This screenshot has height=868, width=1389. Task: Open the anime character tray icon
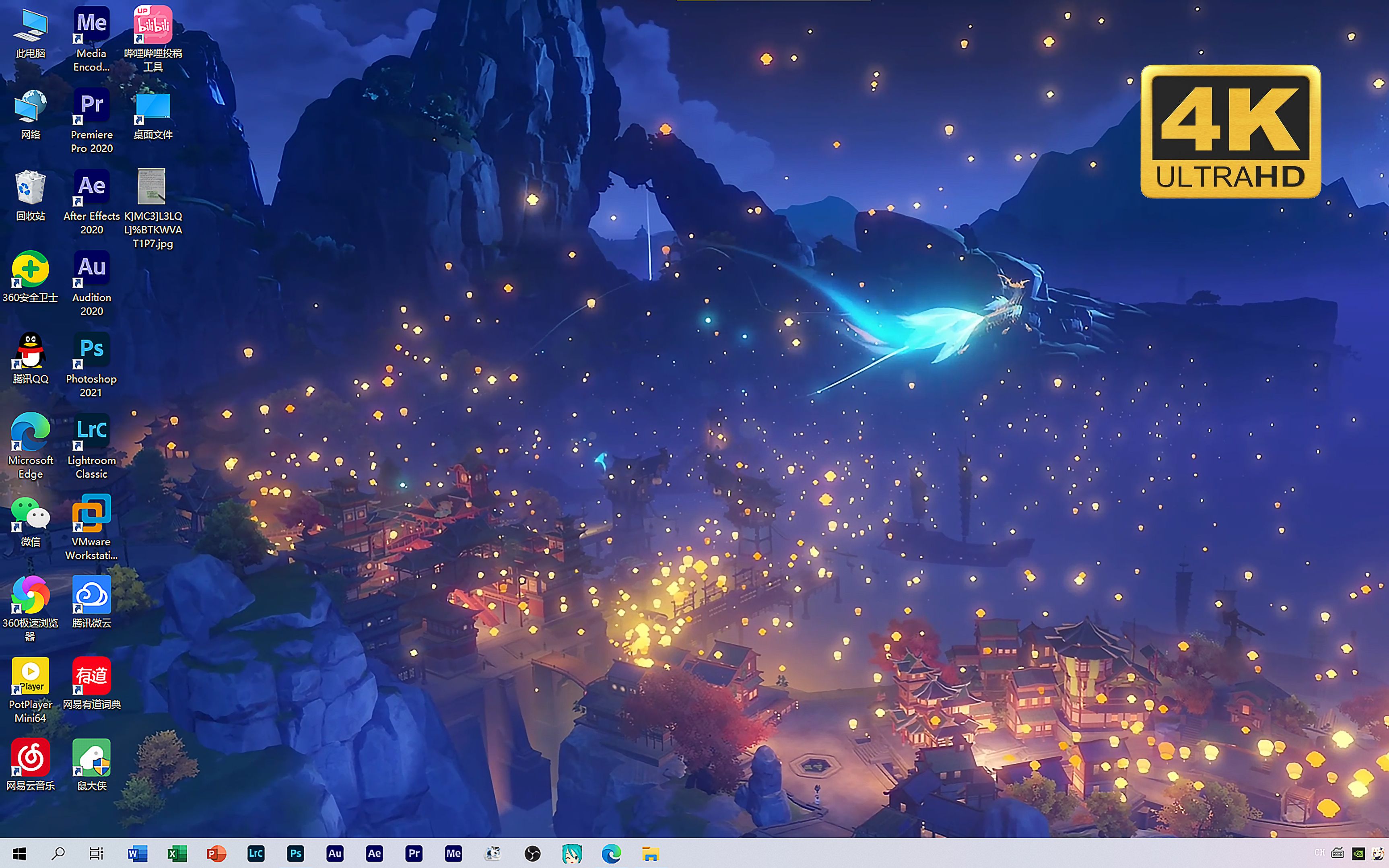point(1378,853)
